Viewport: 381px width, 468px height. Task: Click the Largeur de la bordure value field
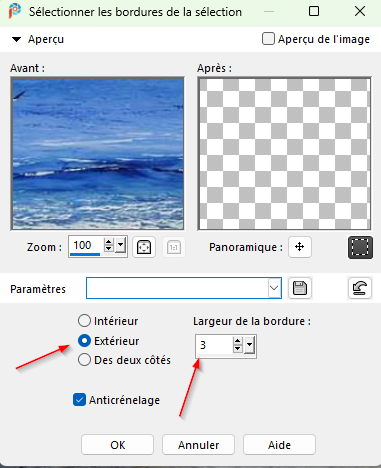pos(214,345)
